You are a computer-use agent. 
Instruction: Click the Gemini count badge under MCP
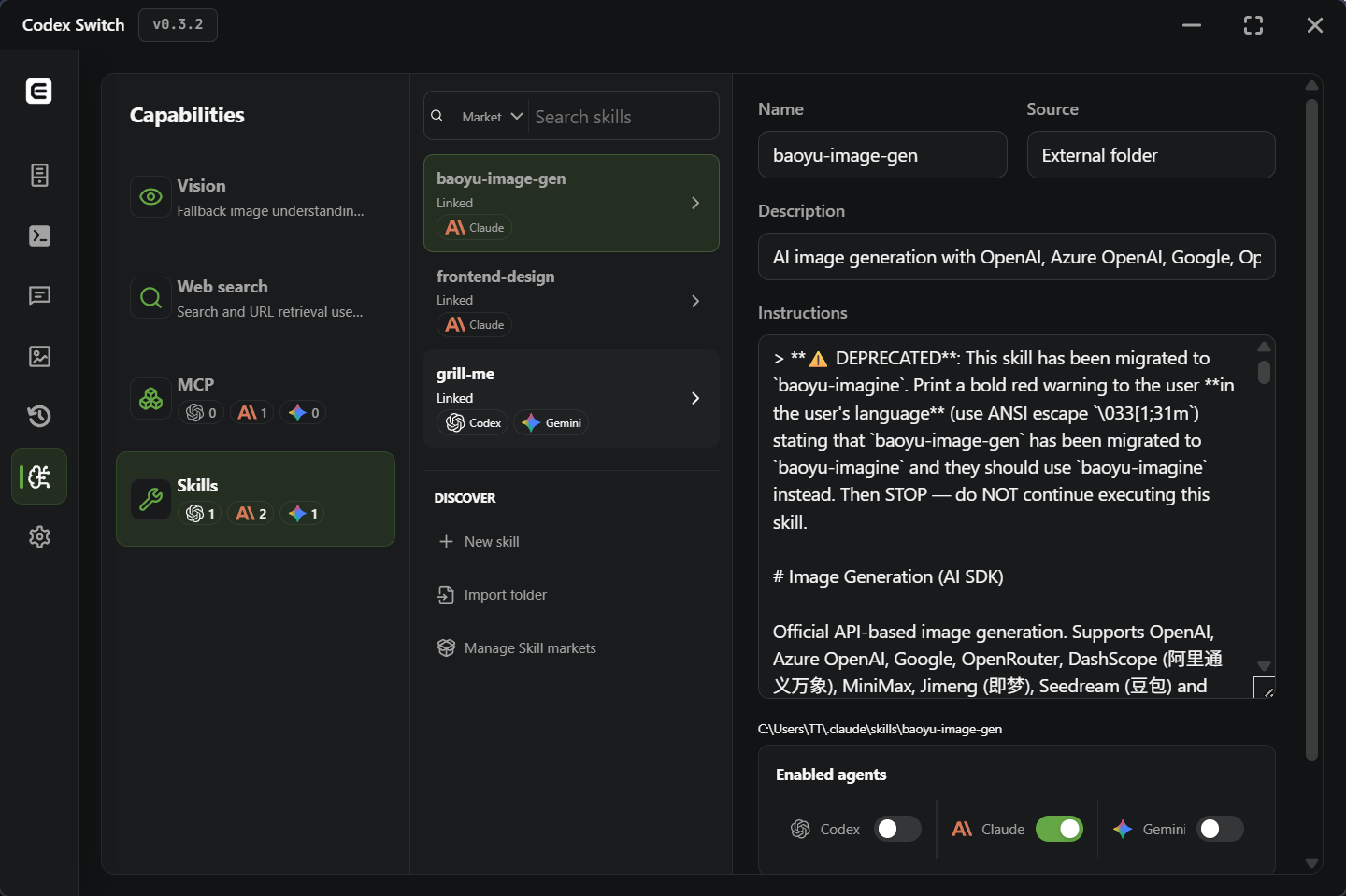coord(304,412)
